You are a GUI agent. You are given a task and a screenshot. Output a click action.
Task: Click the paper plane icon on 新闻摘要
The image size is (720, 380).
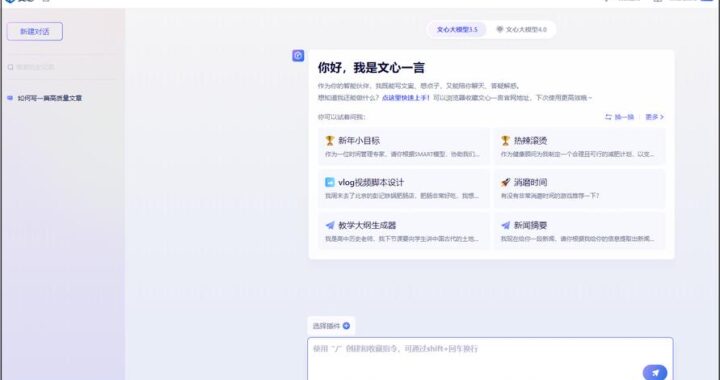click(506, 225)
